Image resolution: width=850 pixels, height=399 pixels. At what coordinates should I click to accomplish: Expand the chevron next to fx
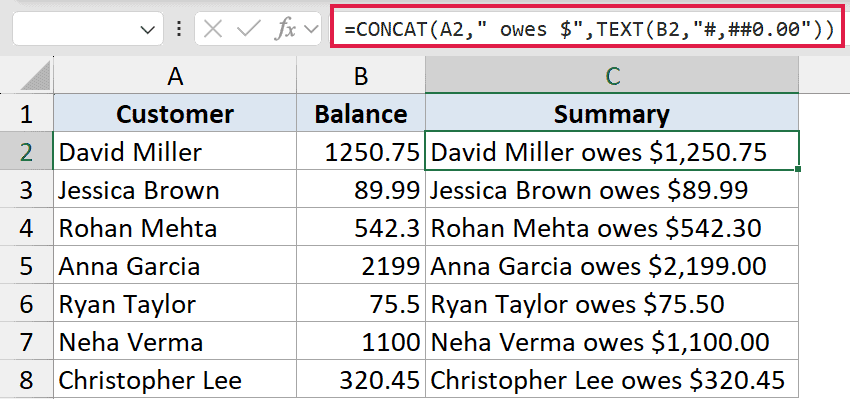(x=311, y=30)
